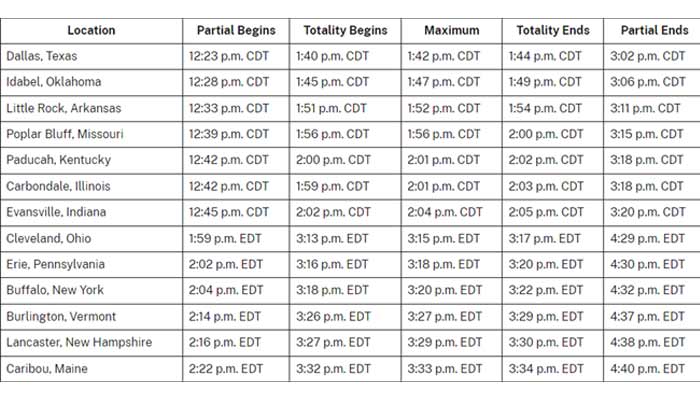The image size is (700, 400).
Task: Click the Poplar Bluff, Missouri cell
Action: (x=64, y=134)
